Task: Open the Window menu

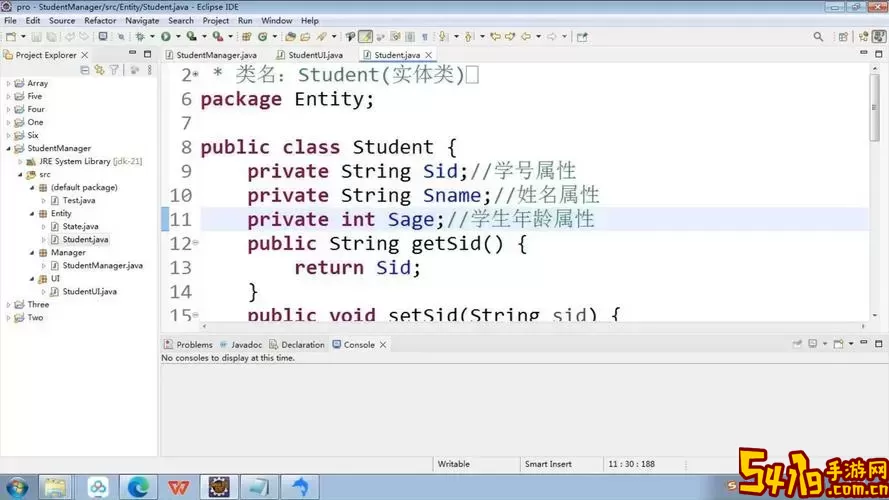Action: [x=276, y=20]
